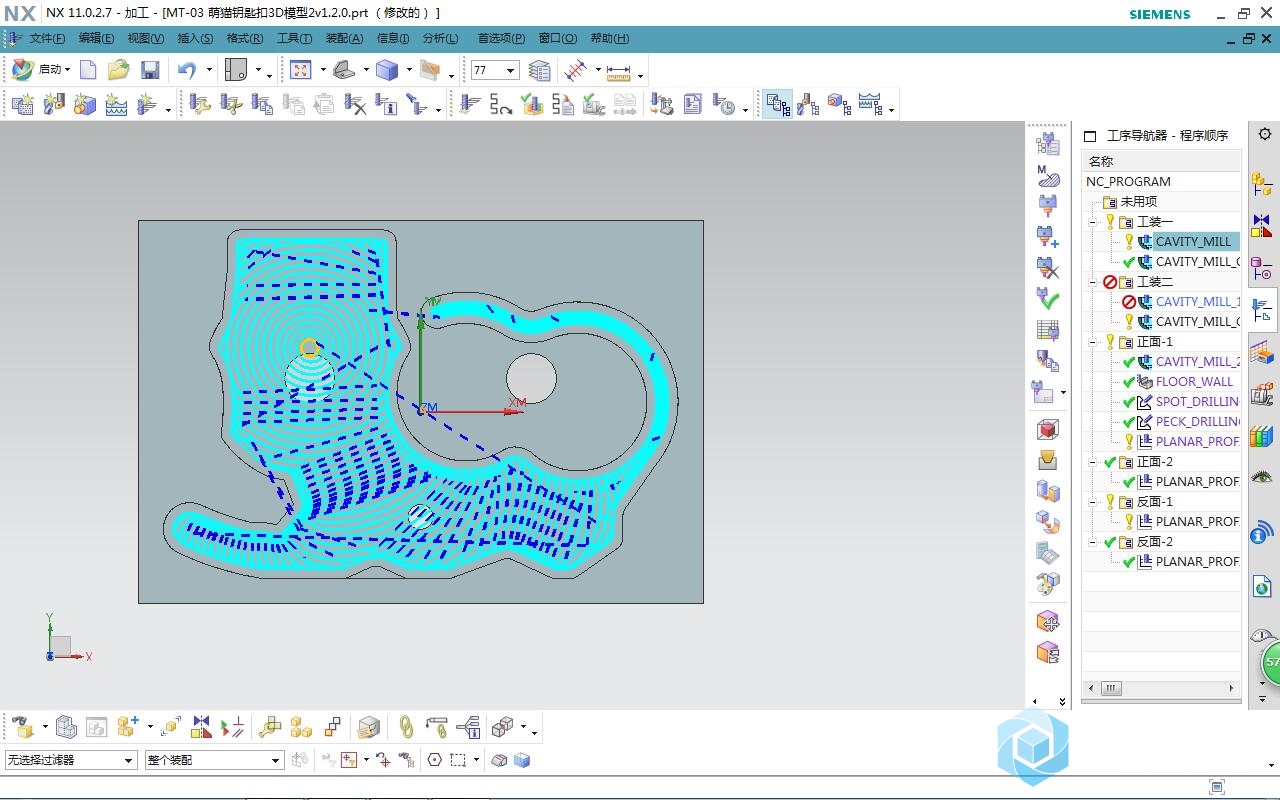The image size is (1280, 800).
Task: Open the 编辑(E) menu
Action: point(96,39)
